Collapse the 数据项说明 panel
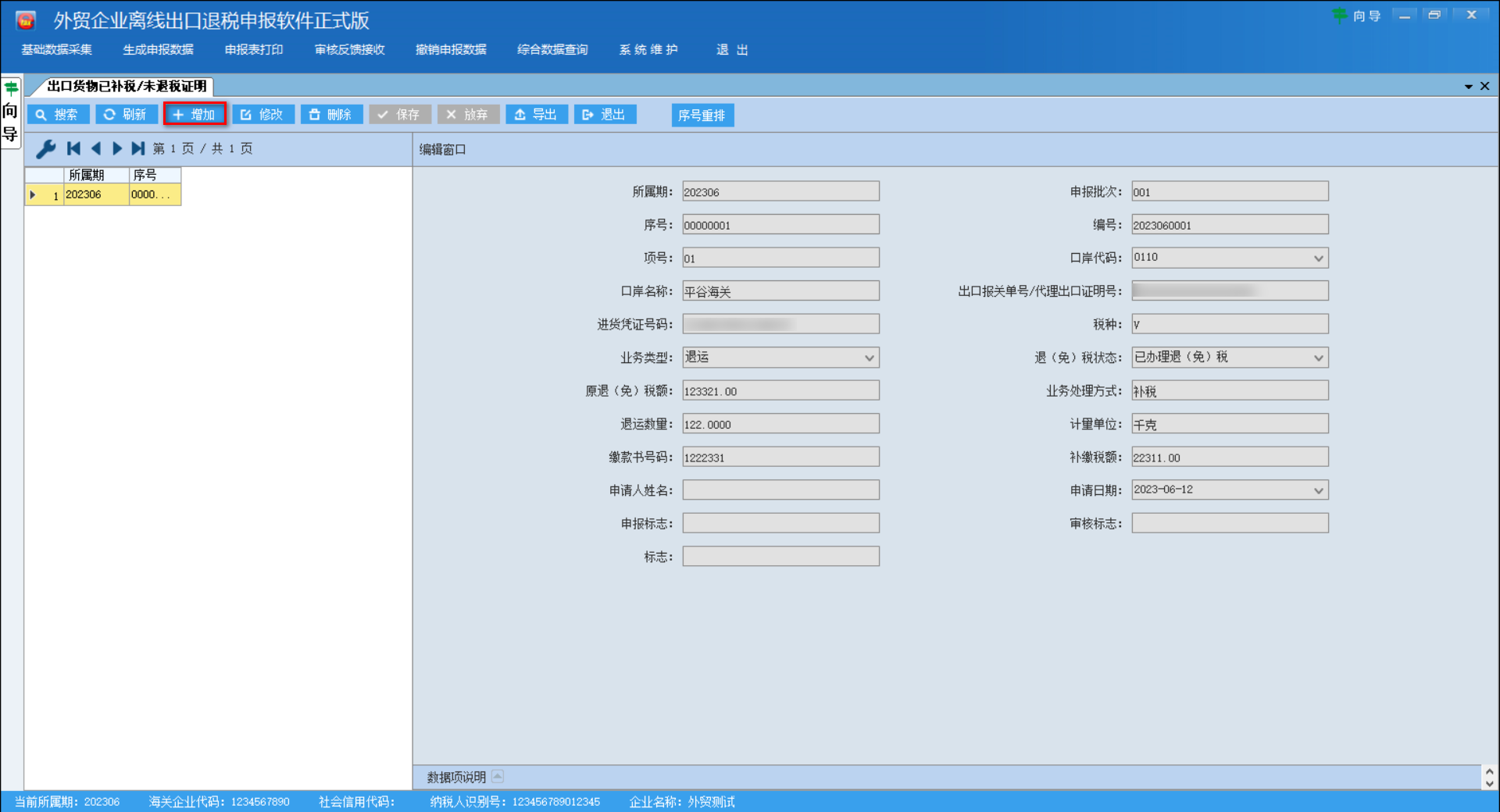This screenshot has height=812, width=1500. 498,776
